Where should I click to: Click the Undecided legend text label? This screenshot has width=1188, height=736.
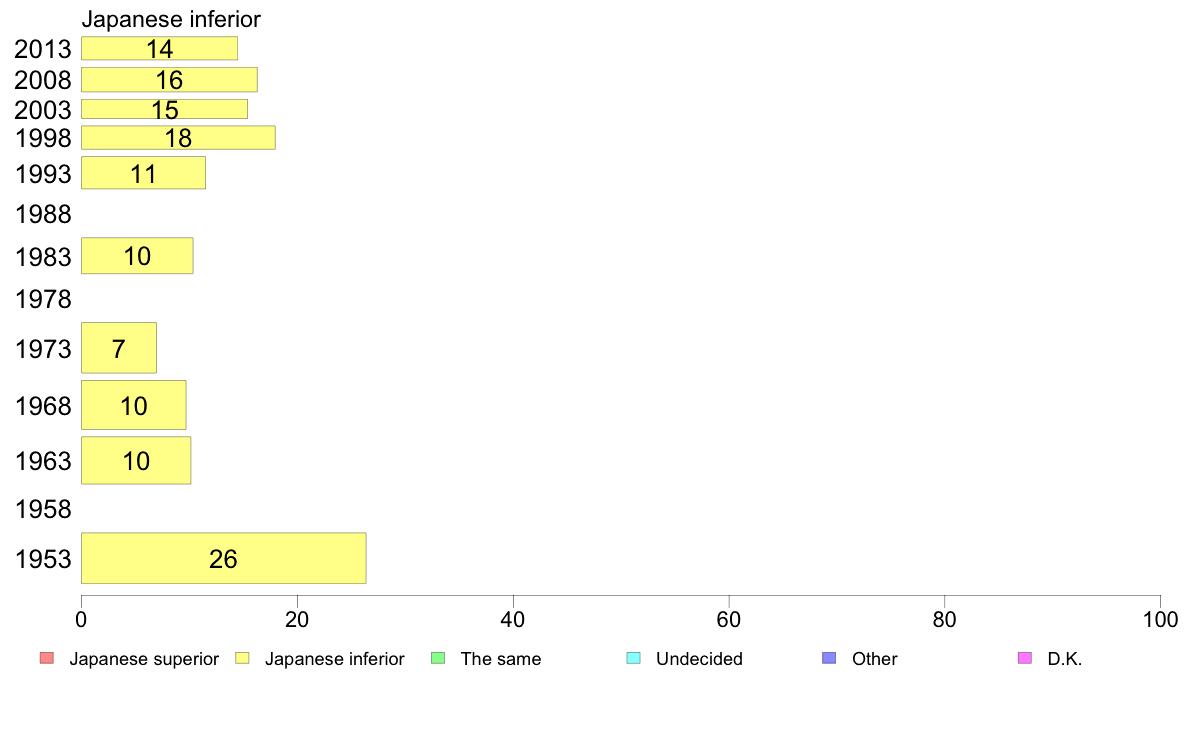(699, 659)
